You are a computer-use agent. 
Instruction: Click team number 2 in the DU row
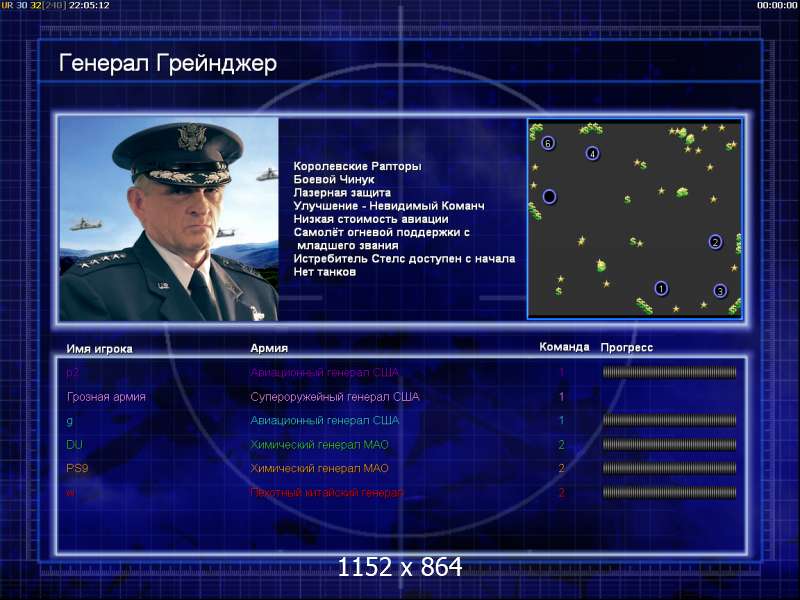click(562, 444)
